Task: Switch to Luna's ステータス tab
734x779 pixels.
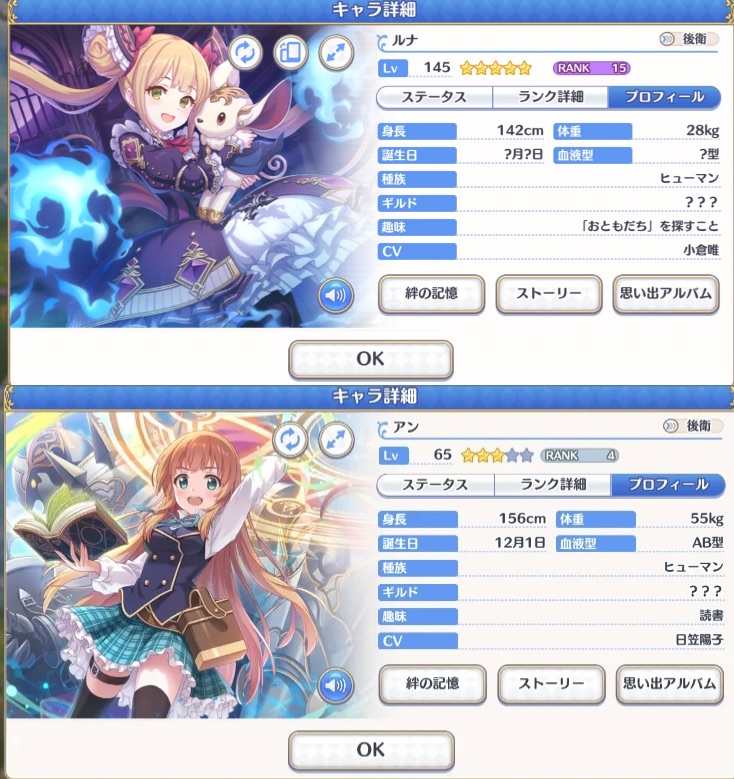Action: pyautogui.click(x=434, y=97)
